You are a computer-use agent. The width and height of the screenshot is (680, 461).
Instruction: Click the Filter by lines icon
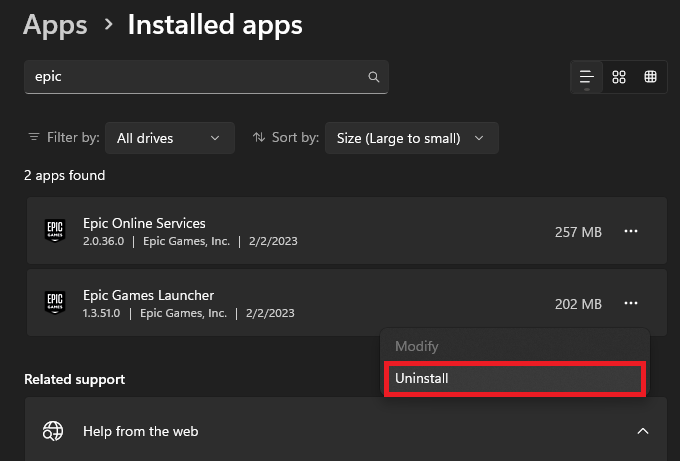click(34, 137)
